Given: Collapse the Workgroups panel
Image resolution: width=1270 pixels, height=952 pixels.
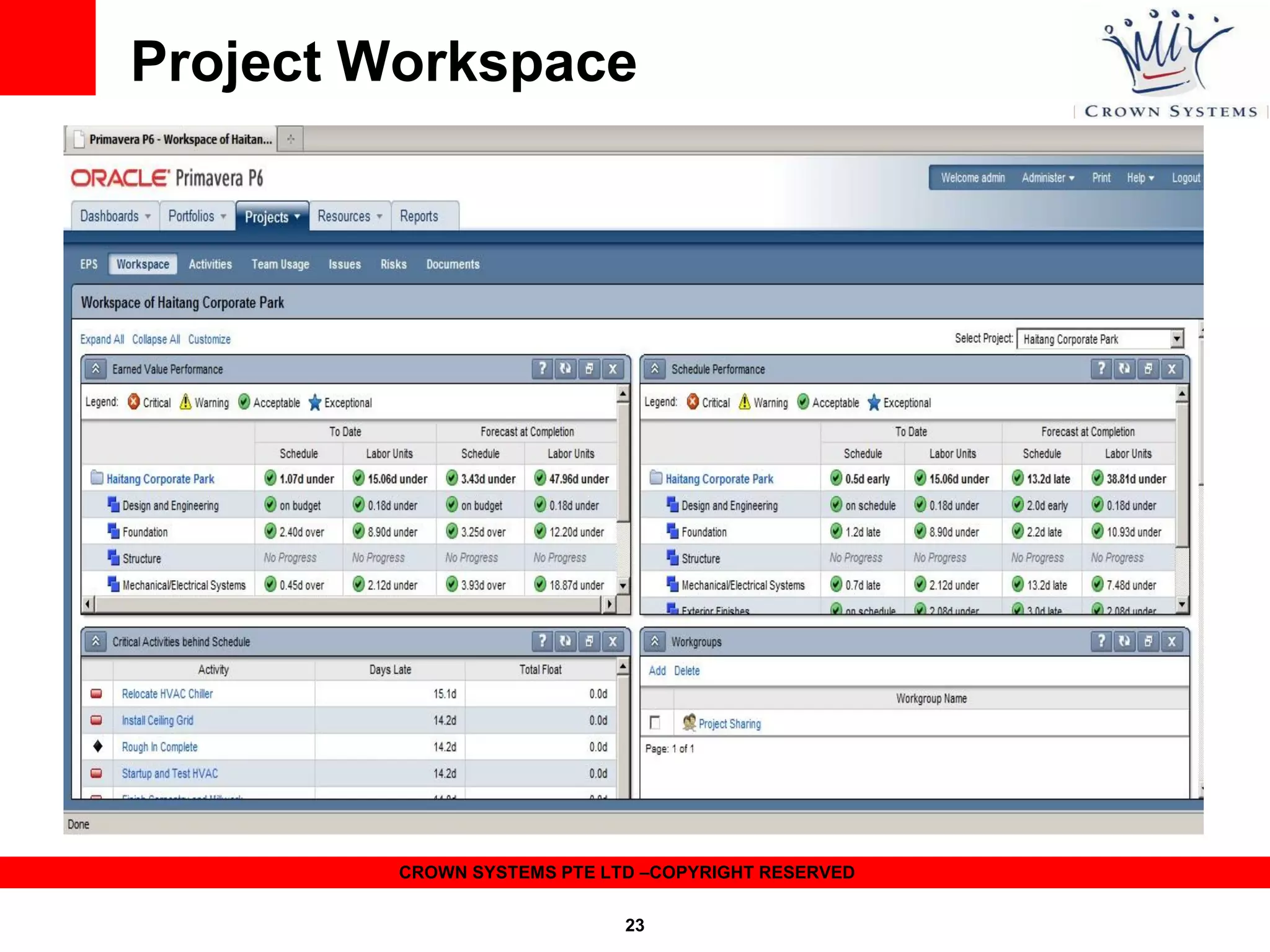Looking at the screenshot, I should click(655, 641).
